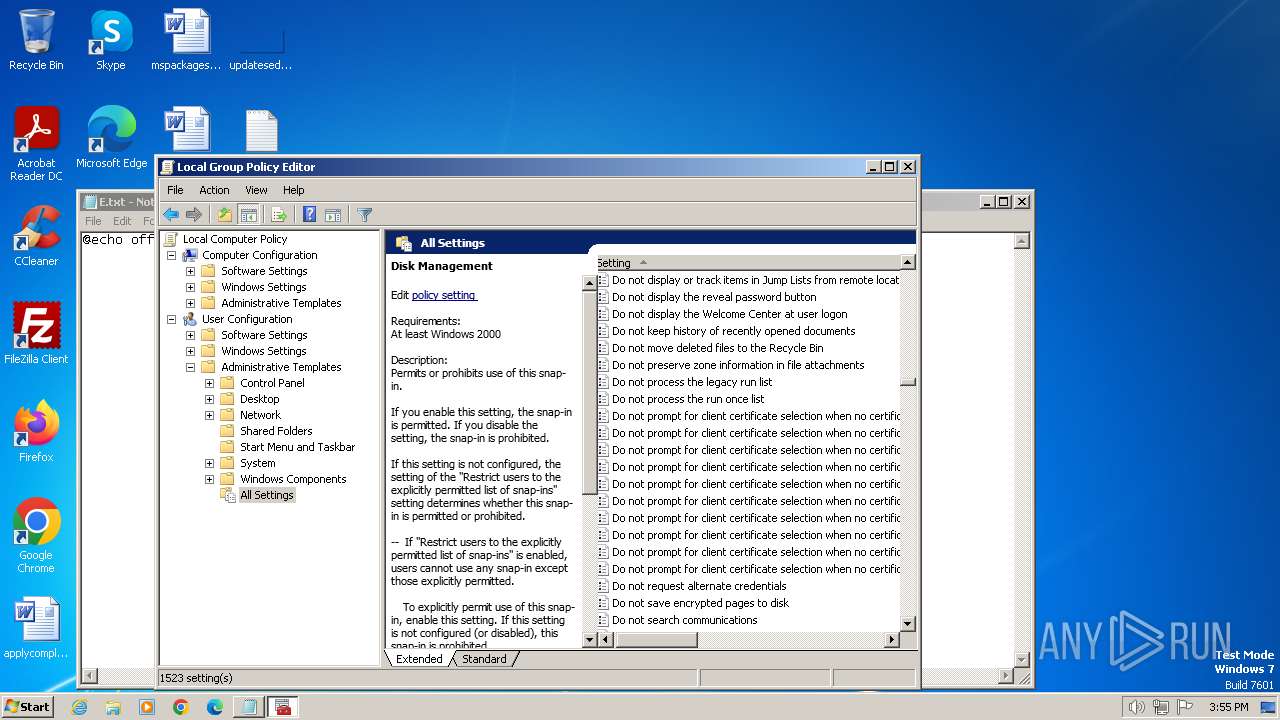Expand Windows Settings under User Configuration

pos(191,351)
